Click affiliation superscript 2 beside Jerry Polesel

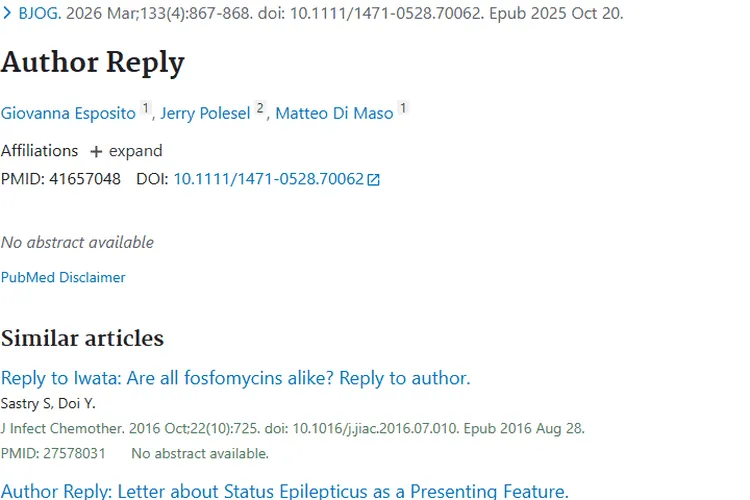coord(260,108)
